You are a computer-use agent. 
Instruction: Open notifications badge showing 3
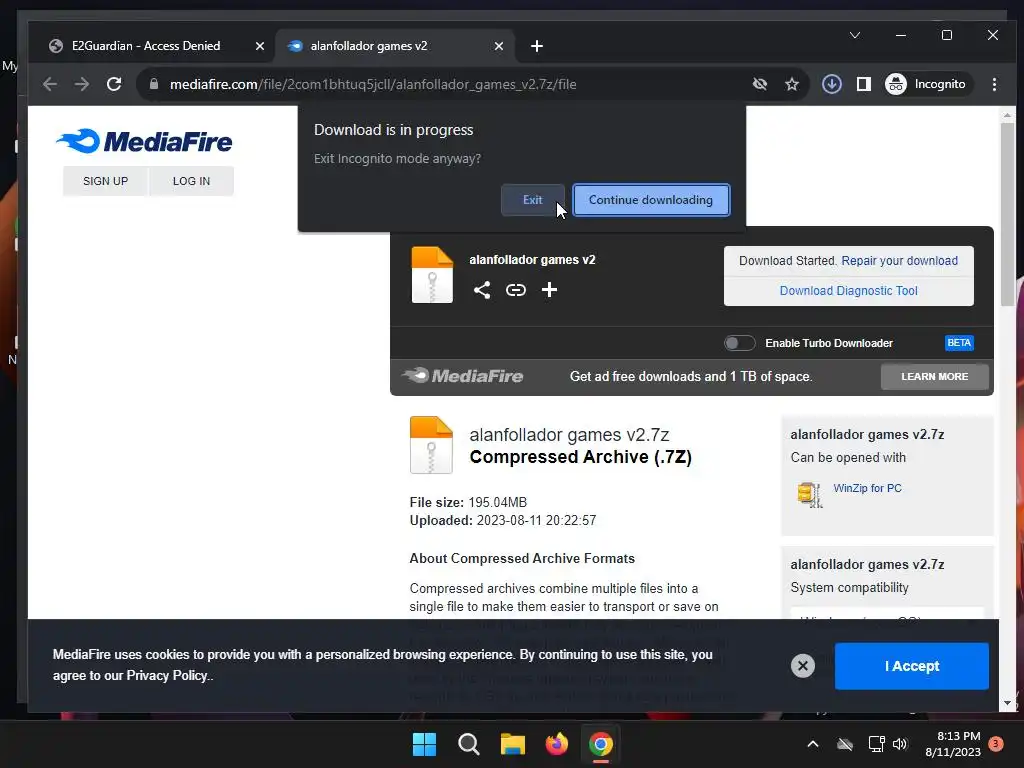[x=995, y=743]
